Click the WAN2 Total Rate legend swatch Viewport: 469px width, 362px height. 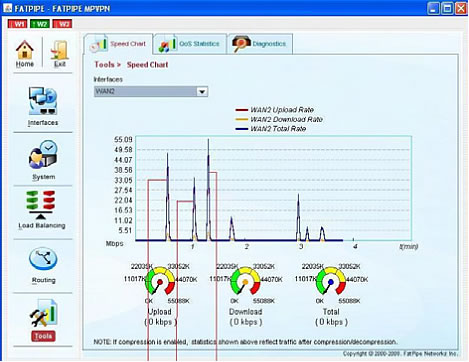pos(242,129)
